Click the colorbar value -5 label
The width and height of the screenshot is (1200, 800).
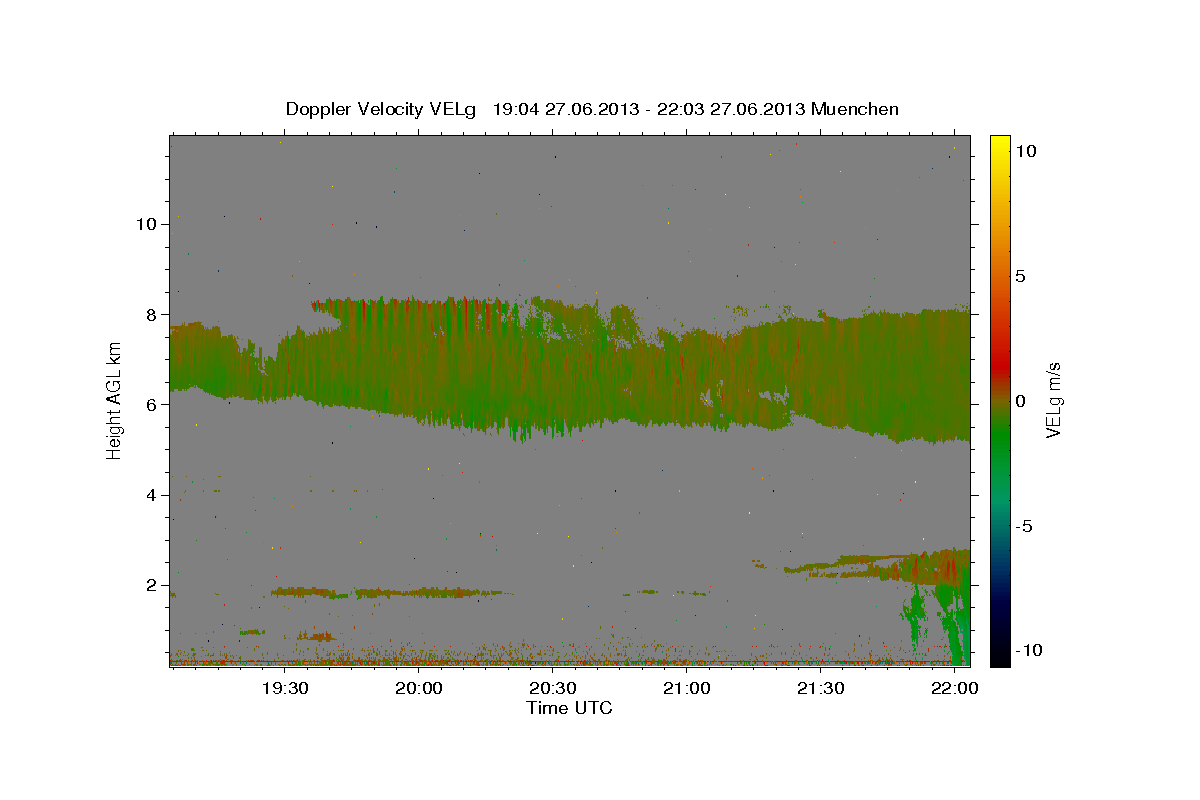pos(1024,526)
